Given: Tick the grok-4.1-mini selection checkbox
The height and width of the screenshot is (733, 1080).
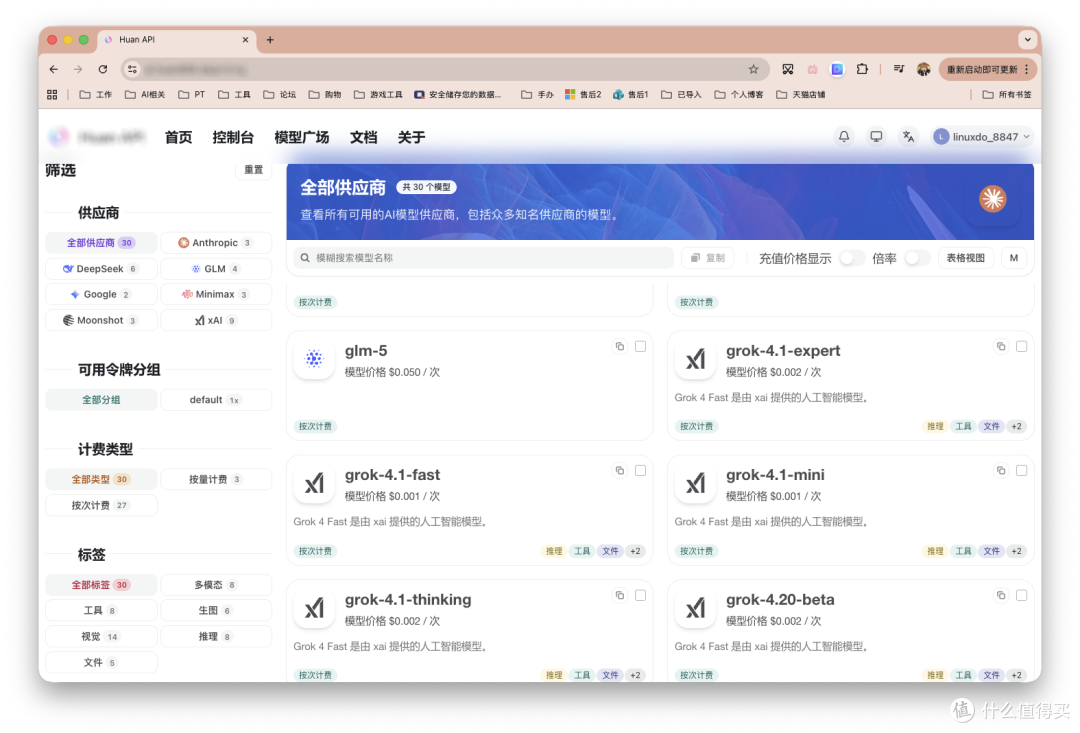Looking at the screenshot, I should 1021,471.
